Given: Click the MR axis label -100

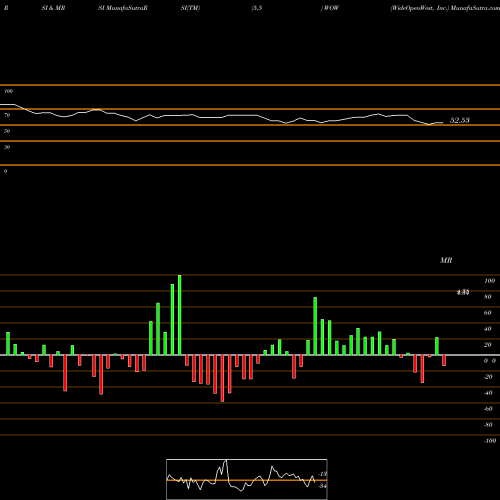Looking at the screenshot, I should [x=490, y=441].
